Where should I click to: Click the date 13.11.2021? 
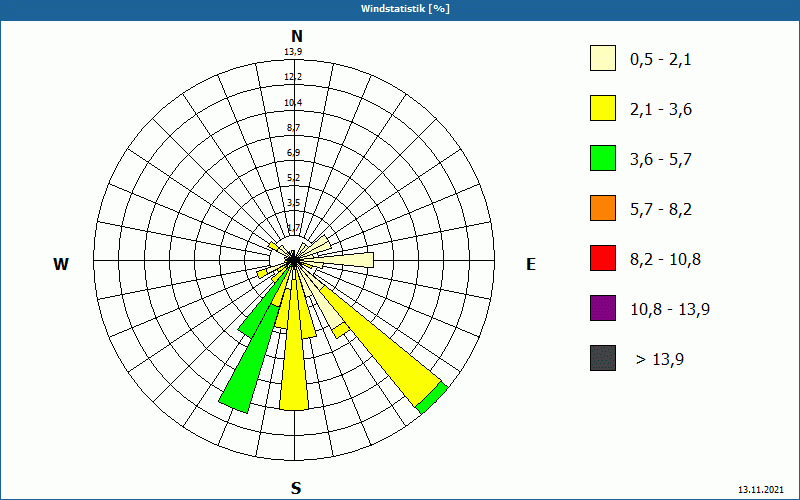point(761,490)
